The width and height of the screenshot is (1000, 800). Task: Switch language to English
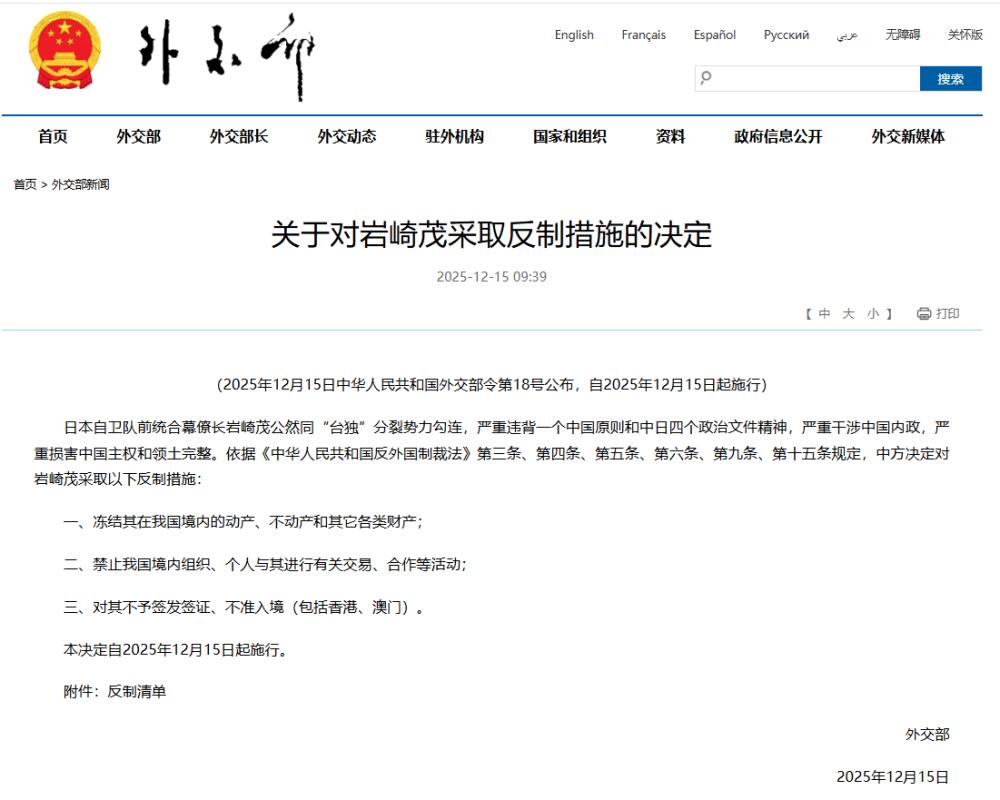574,34
